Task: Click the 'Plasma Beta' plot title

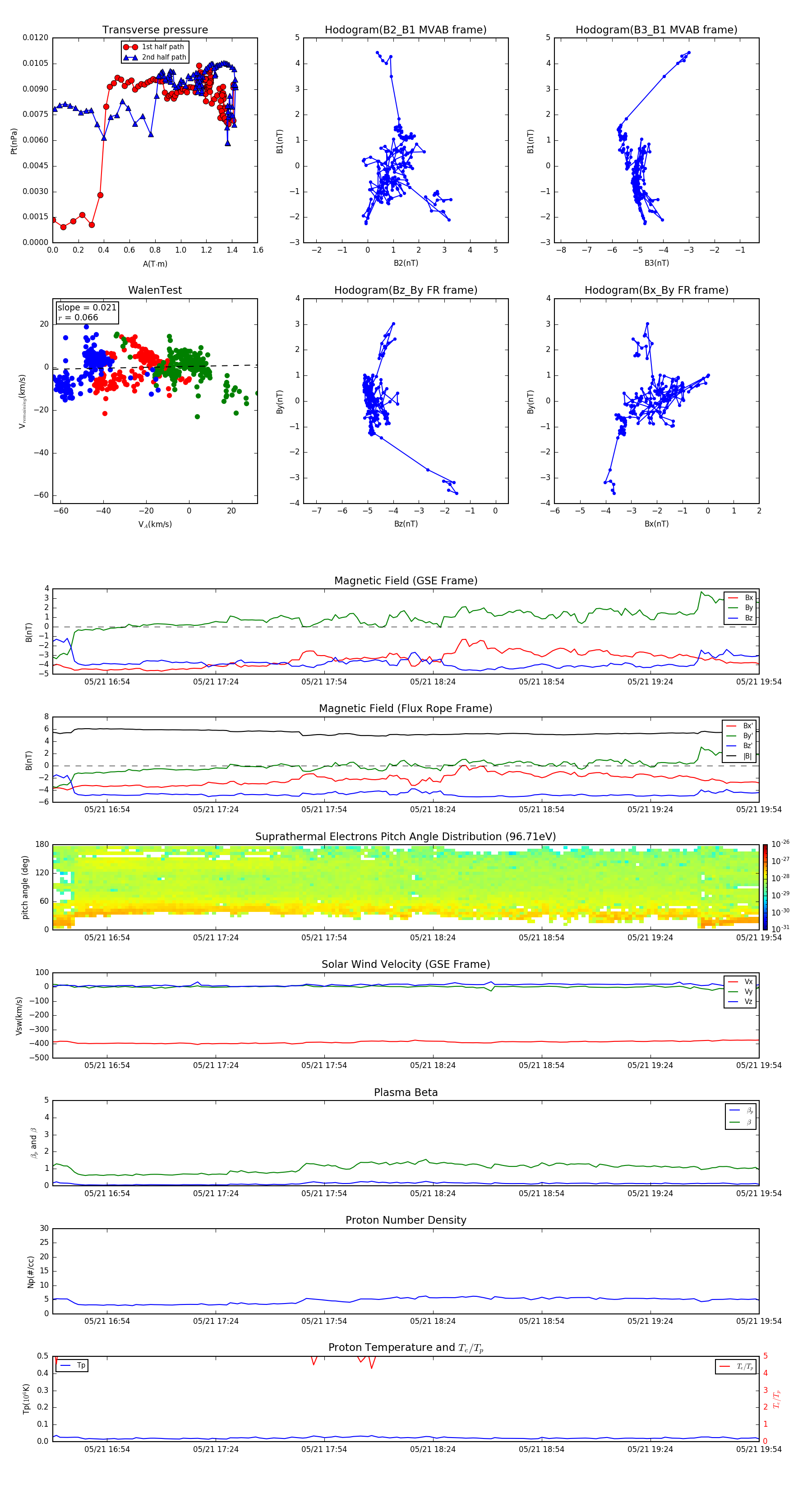Action: (x=406, y=1092)
